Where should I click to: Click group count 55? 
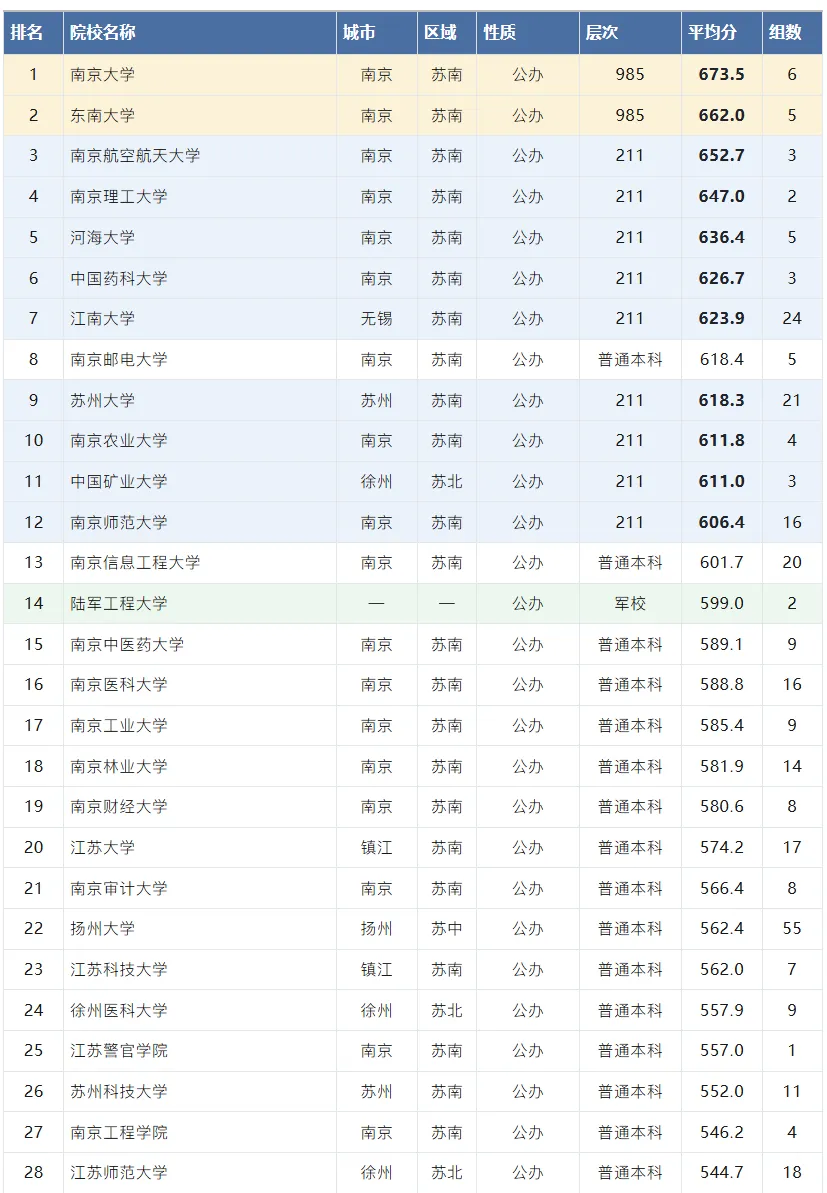point(792,929)
